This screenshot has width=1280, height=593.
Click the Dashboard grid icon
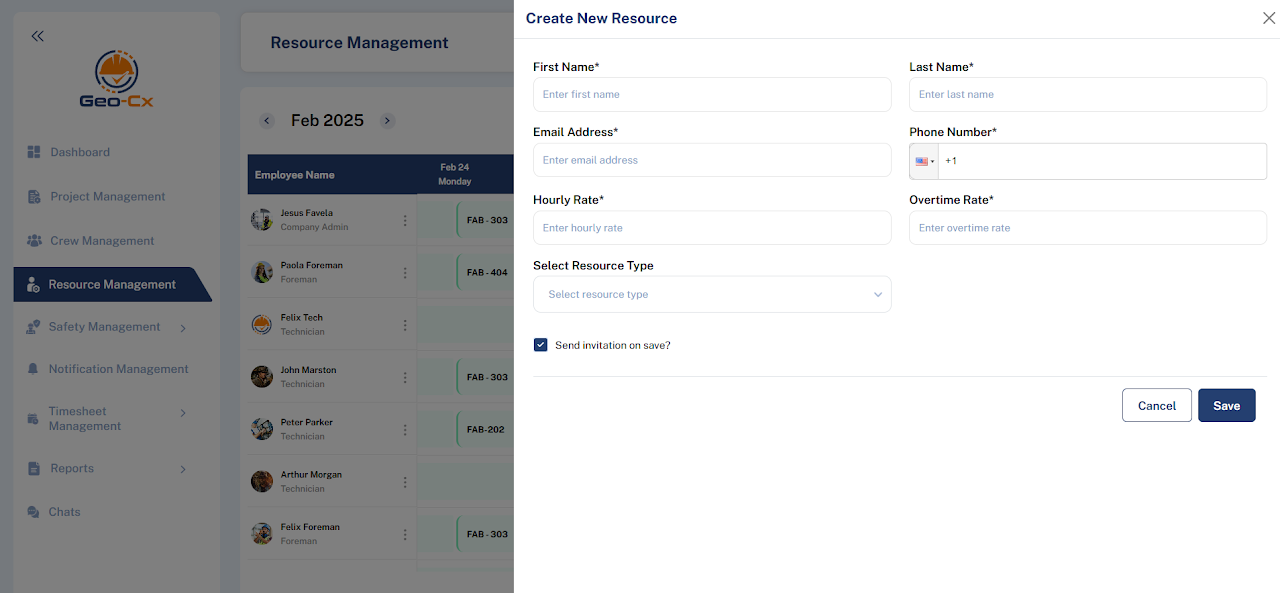tap(33, 152)
